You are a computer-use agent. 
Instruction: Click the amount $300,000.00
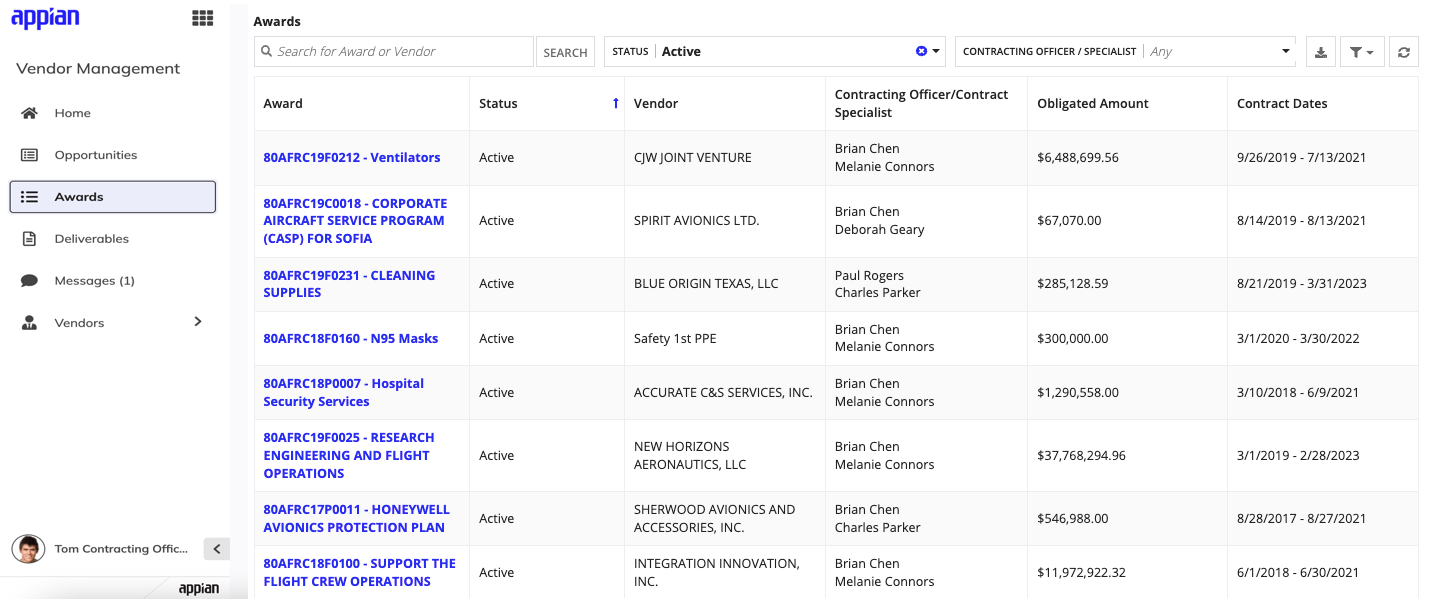1073,339
